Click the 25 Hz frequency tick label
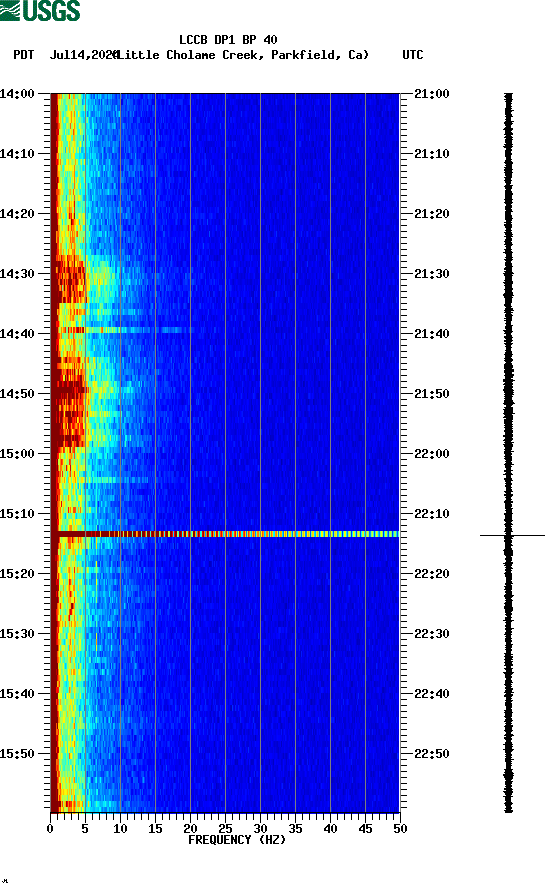 225,829
